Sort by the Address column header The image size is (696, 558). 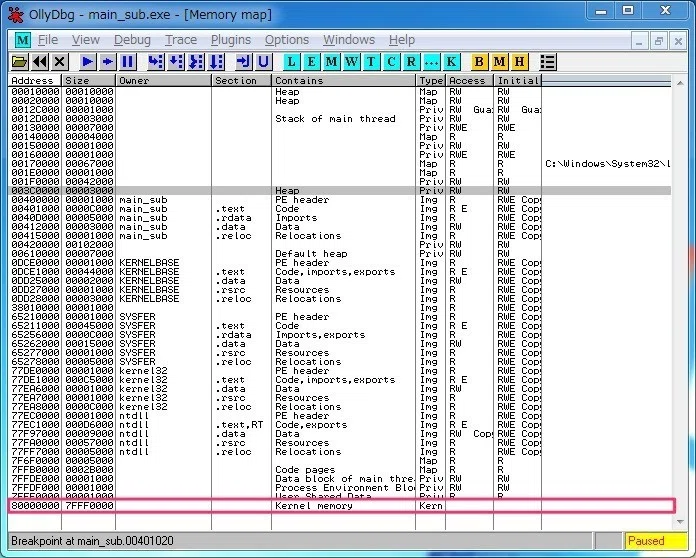35,81
